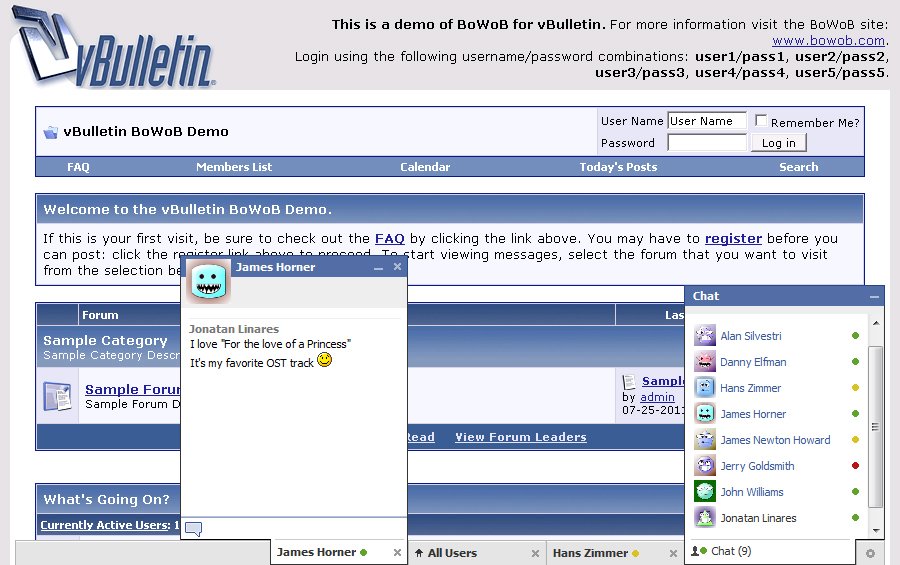
Task: Minimize the Chat user list panel
Action: (x=874, y=297)
